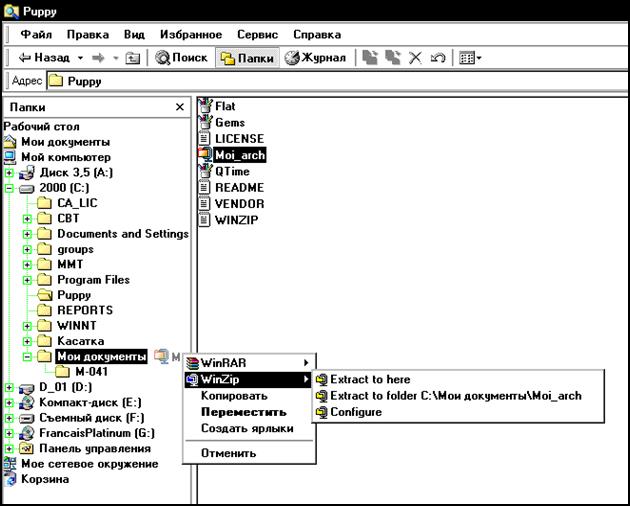The width and height of the screenshot is (630, 506).
Task: Expand the Касатка folder node
Action: coord(27,341)
